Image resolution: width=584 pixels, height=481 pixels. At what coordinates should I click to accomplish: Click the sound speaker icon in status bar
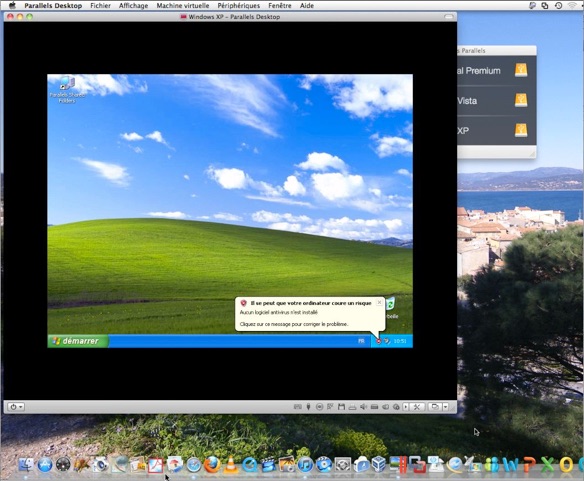[x=363, y=407]
